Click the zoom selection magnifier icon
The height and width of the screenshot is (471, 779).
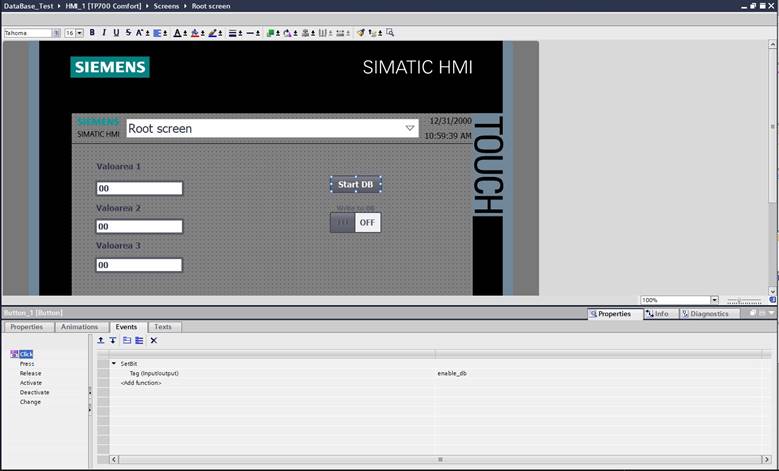click(x=390, y=33)
